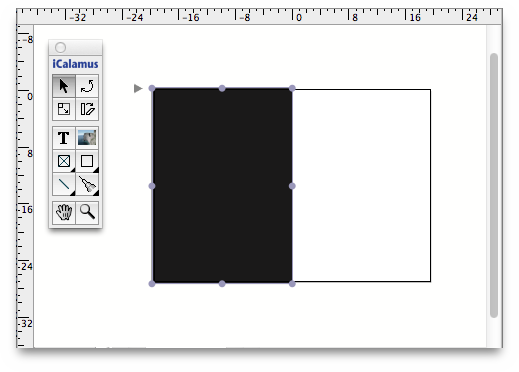The width and height of the screenshot is (519, 372).
Task: Click the empty white right-hand page
Action: pyautogui.click(x=362, y=185)
